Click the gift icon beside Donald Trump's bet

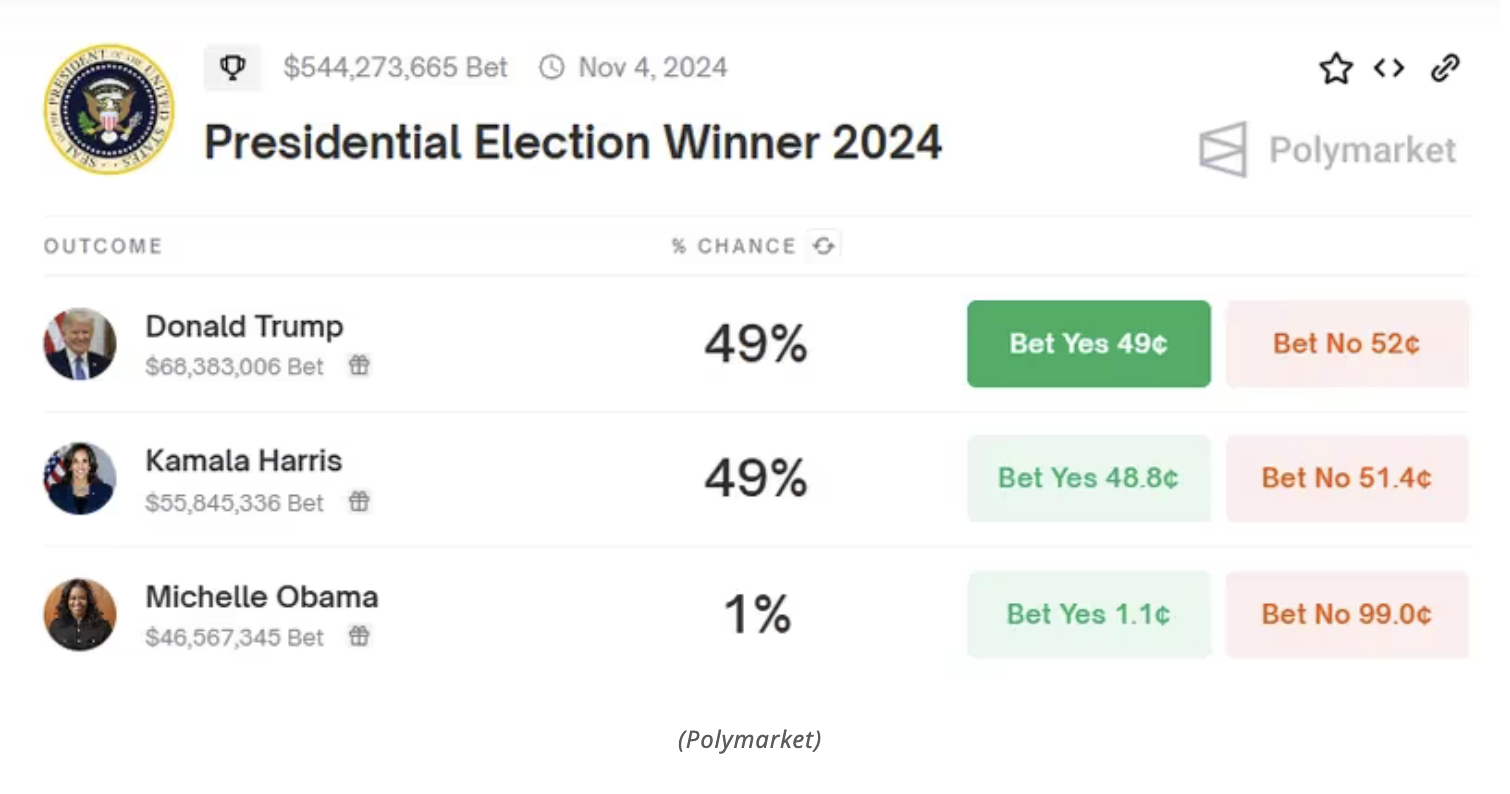(359, 366)
